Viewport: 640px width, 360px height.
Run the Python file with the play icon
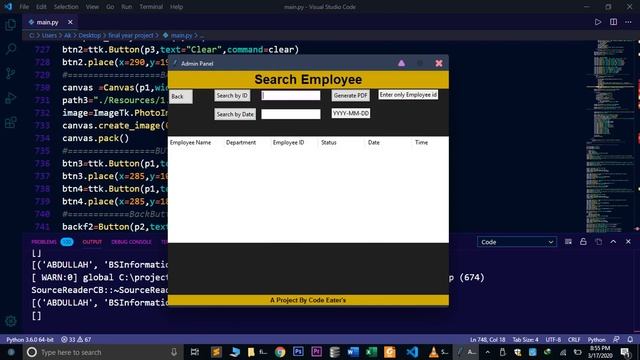598,22
